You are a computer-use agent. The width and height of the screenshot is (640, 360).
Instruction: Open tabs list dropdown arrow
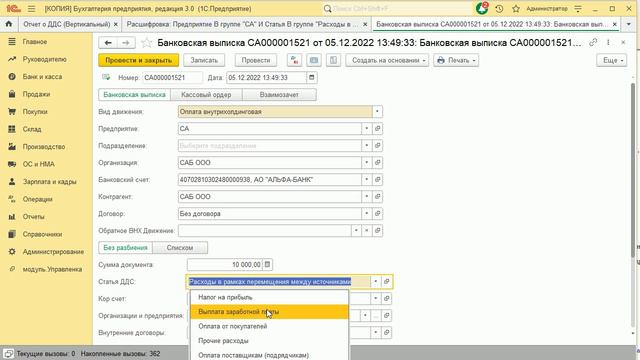629,24
